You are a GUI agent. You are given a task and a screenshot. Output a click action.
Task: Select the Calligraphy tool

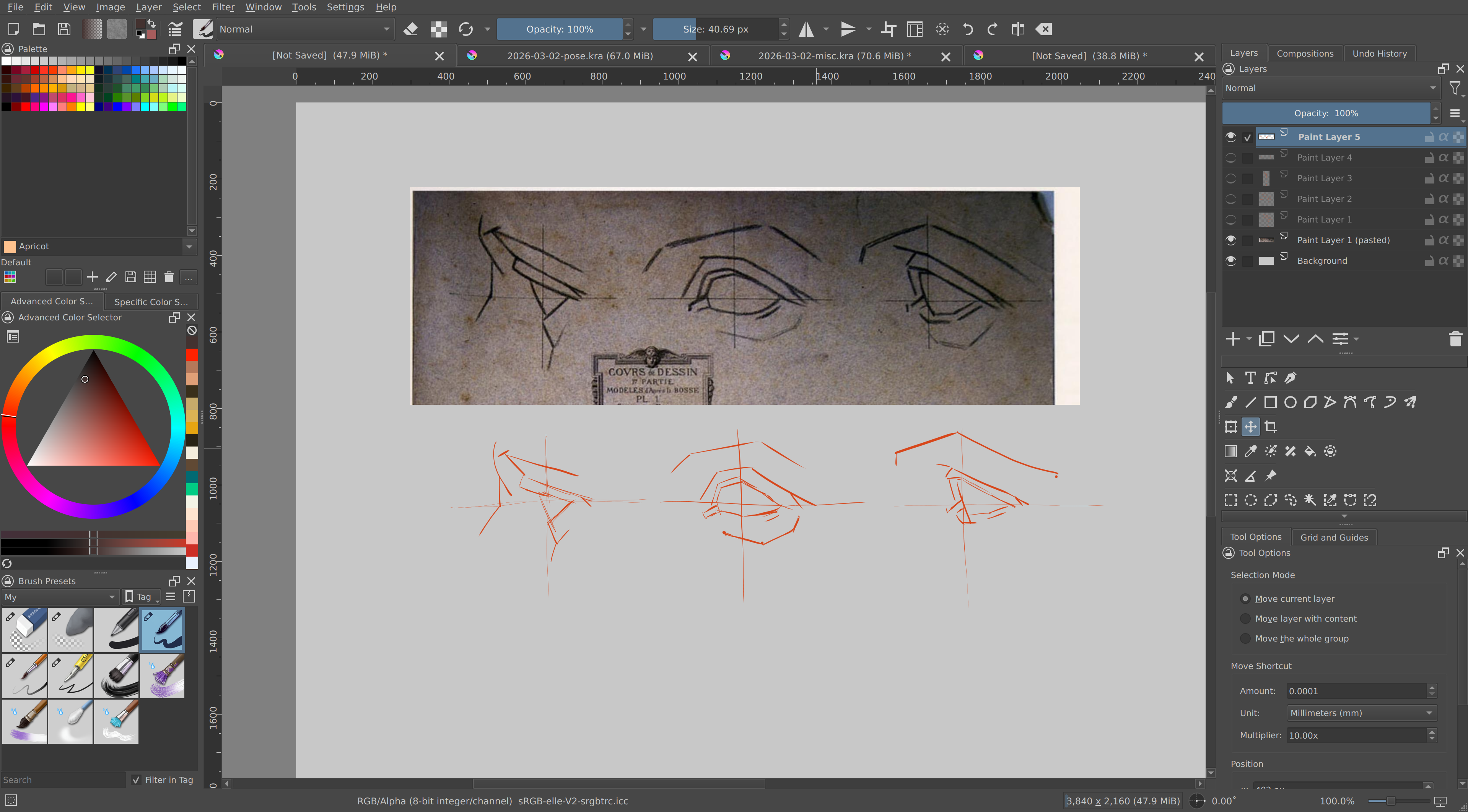1290,378
